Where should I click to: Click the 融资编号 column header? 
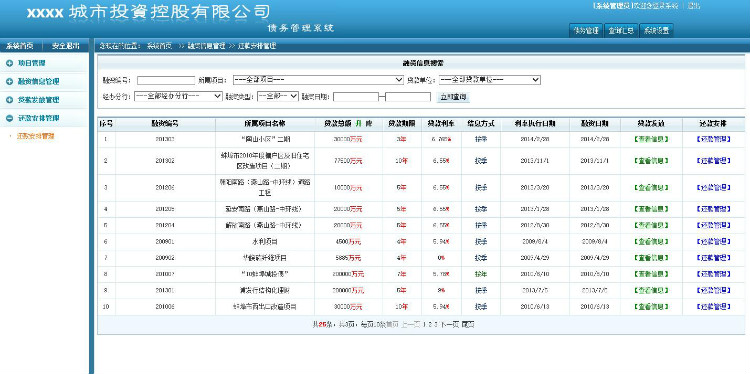165,123
